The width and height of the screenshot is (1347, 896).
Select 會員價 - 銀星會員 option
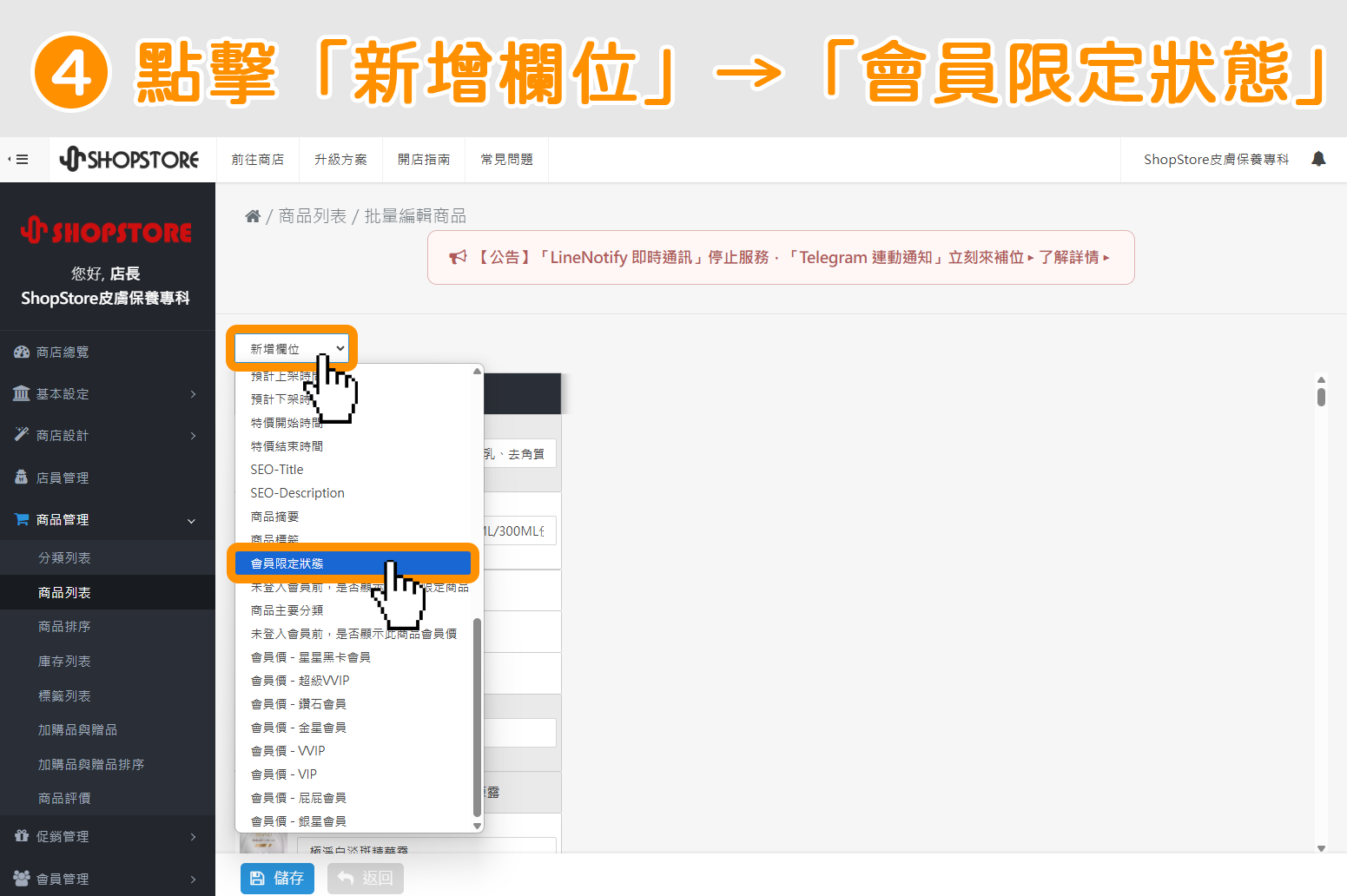(x=354, y=821)
